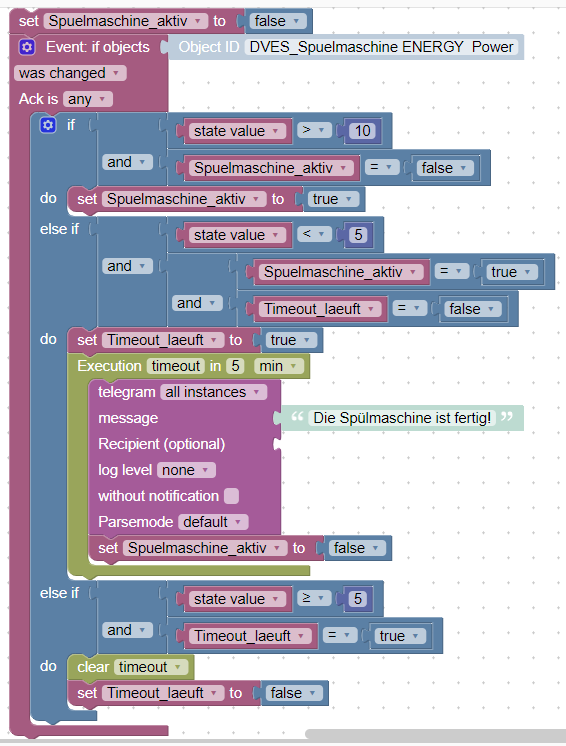Click the gear icon on the if block
This screenshot has height=746, width=566.
(x=48, y=125)
